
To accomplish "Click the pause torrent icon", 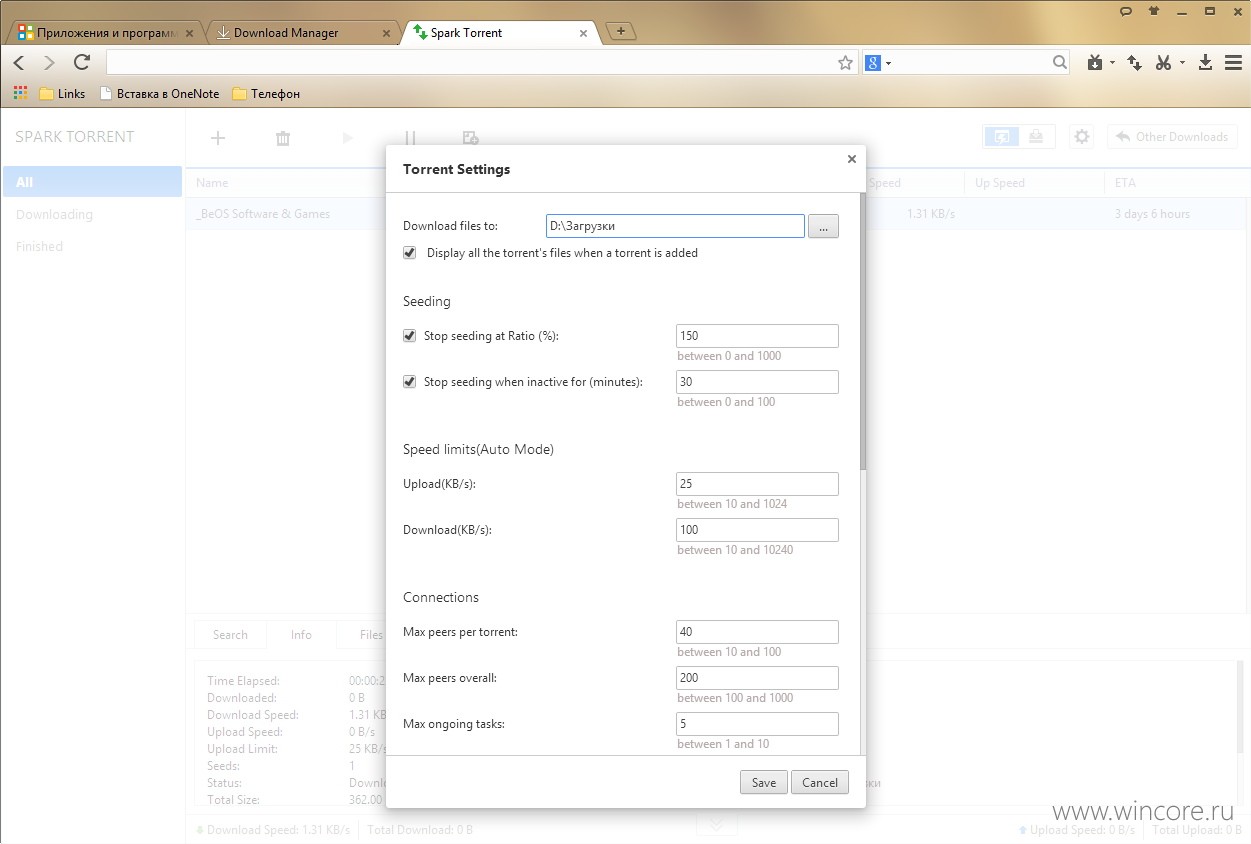I will point(410,138).
